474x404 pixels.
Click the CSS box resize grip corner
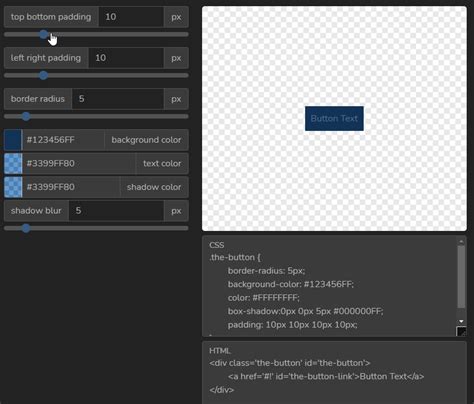[x=461, y=331]
